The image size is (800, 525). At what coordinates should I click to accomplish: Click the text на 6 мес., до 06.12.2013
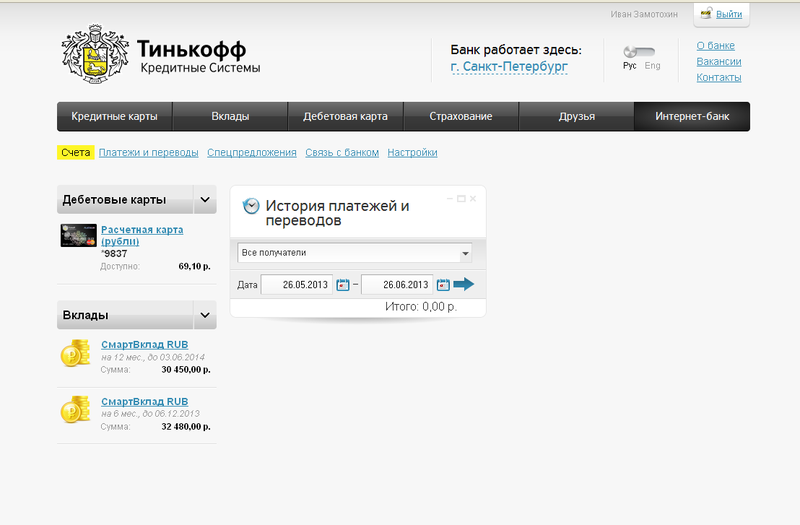click(150, 414)
